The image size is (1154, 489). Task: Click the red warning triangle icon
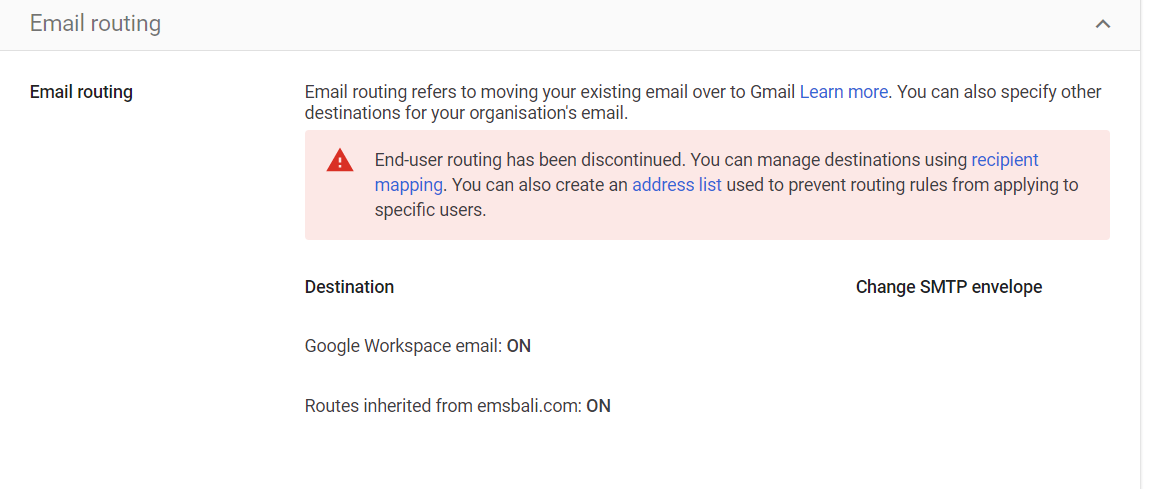tap(340, 160)
